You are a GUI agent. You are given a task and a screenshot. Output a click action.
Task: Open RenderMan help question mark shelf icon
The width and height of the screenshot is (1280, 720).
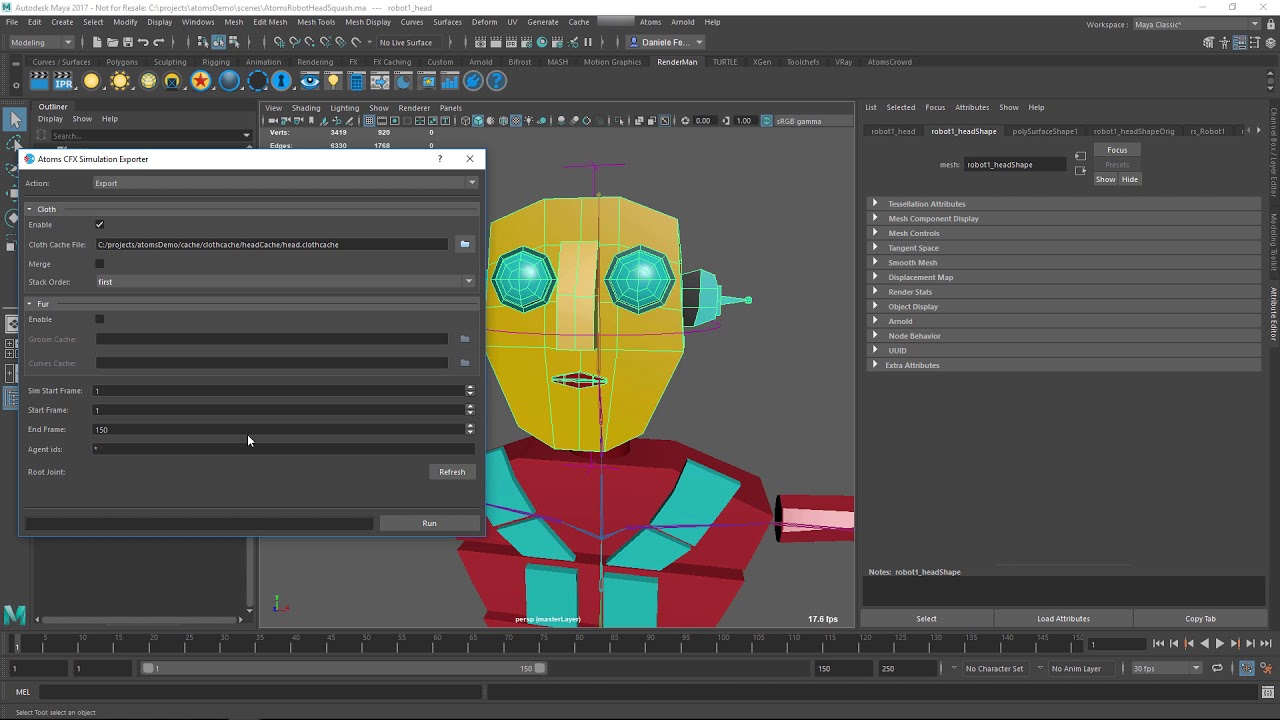coord(497,82)
